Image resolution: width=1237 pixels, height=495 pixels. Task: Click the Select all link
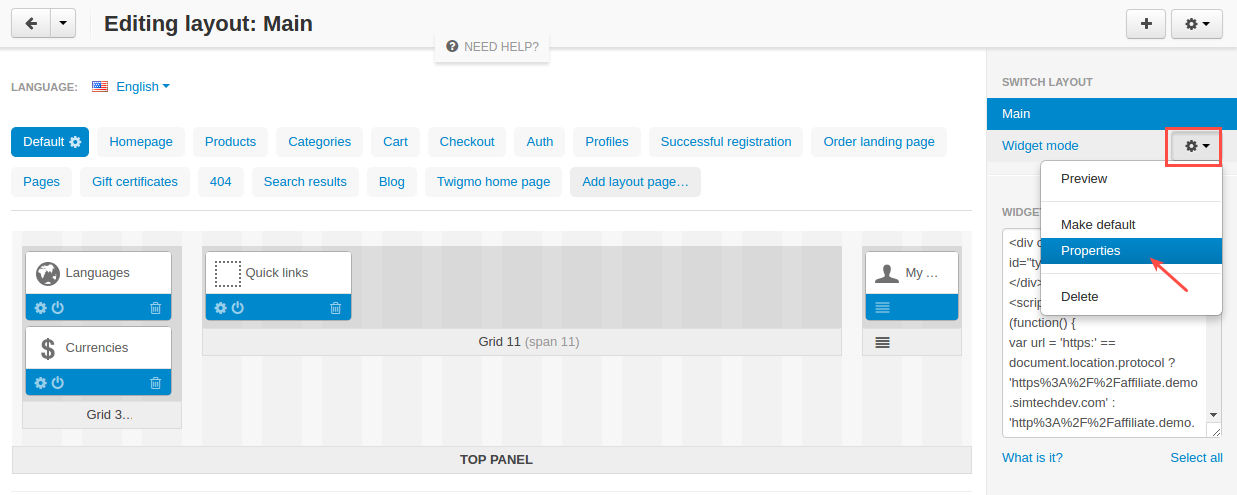[1196, 457]
